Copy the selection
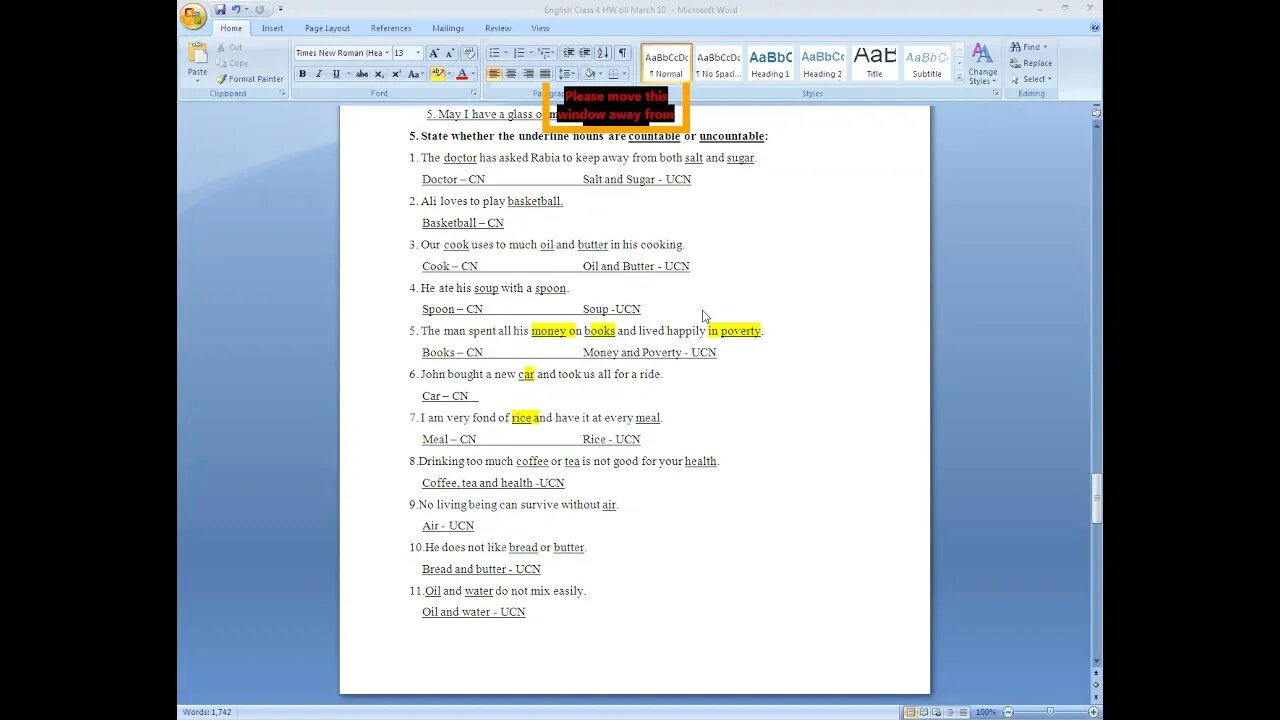The image size is (1280, 720). pos(232,63)
